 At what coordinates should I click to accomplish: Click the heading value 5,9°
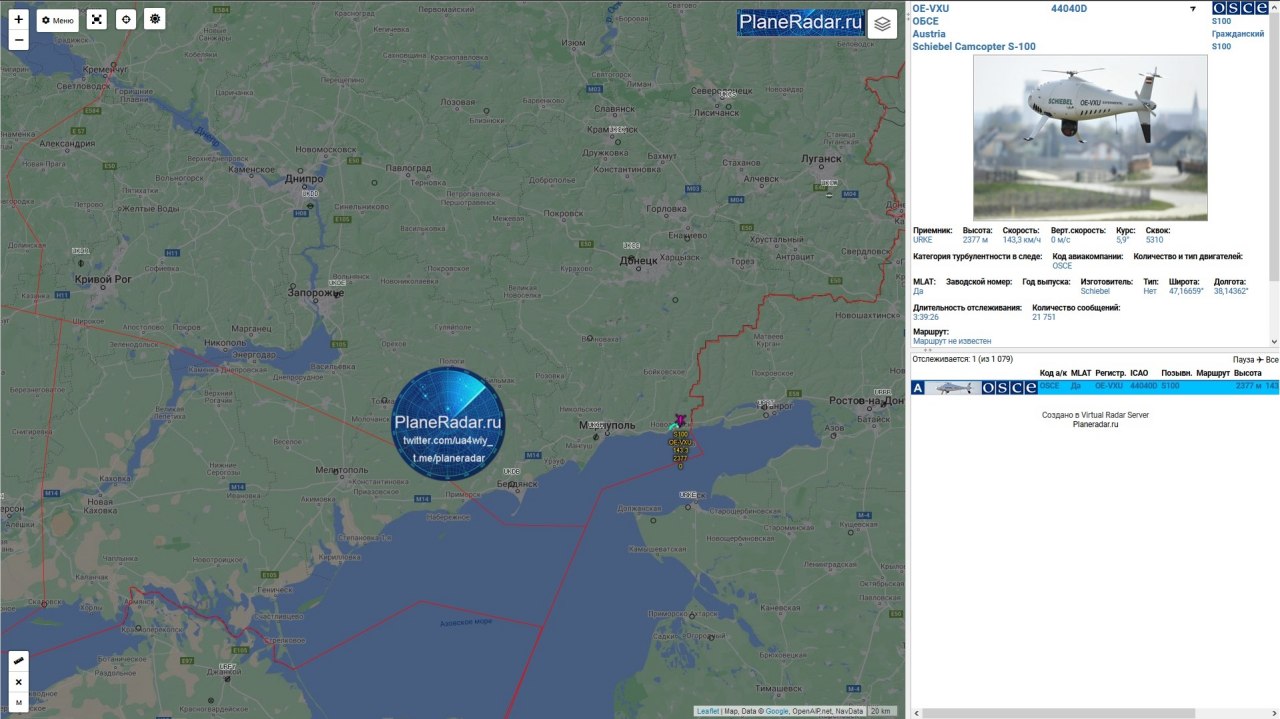pyautogui.click(x=1123, y=240)
